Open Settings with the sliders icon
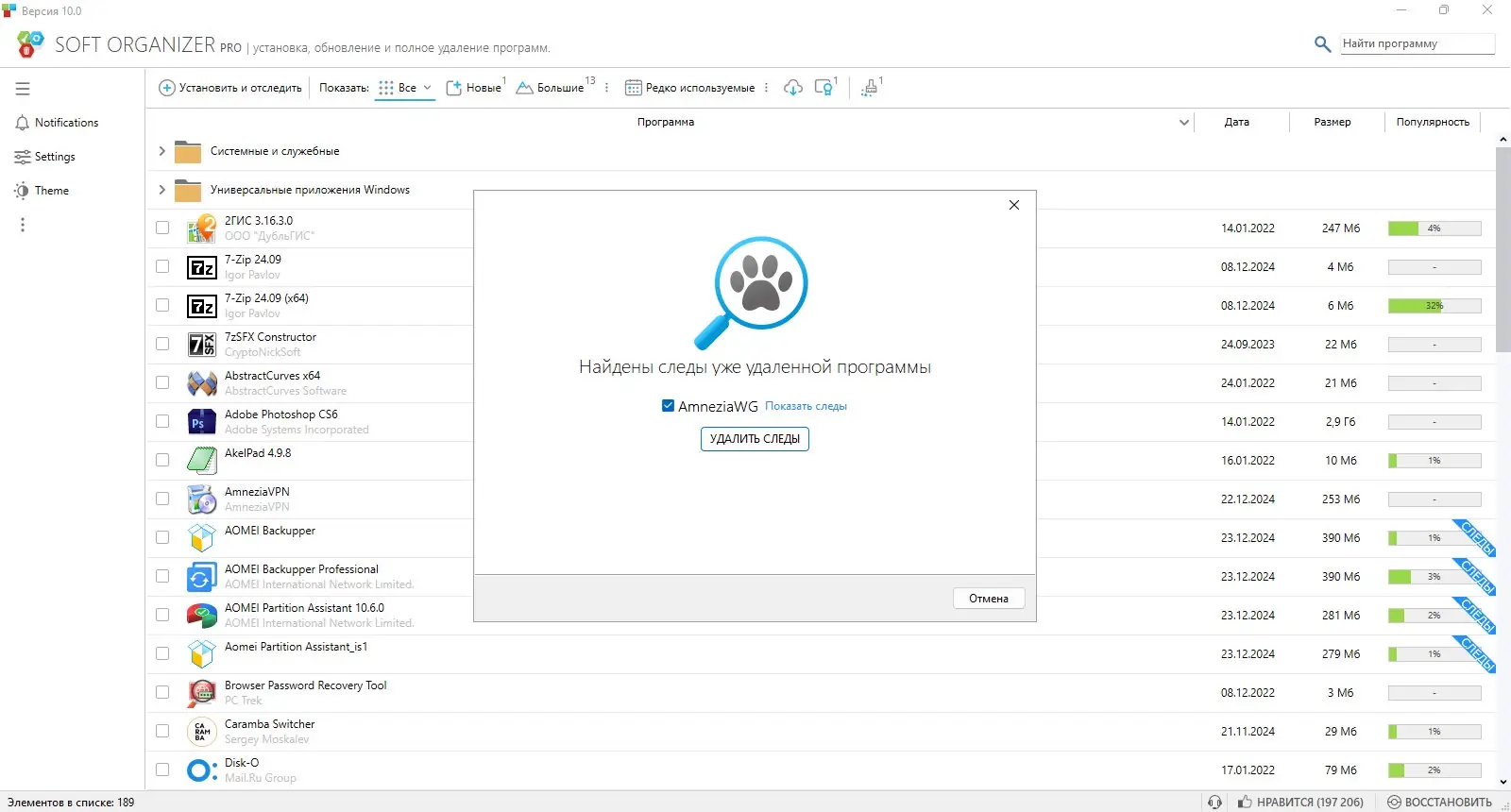This screenshot has height=812, width=1511. click(x=23, y=157)
